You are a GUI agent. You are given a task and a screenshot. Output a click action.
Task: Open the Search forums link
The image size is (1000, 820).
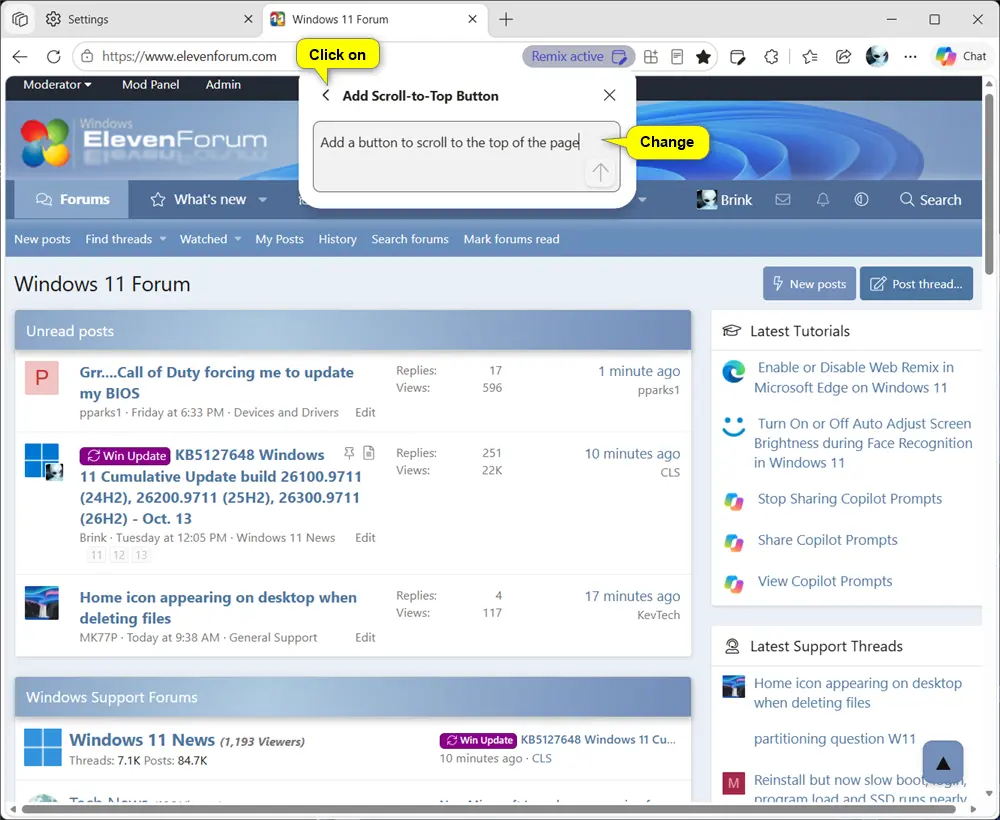[410, 239]
